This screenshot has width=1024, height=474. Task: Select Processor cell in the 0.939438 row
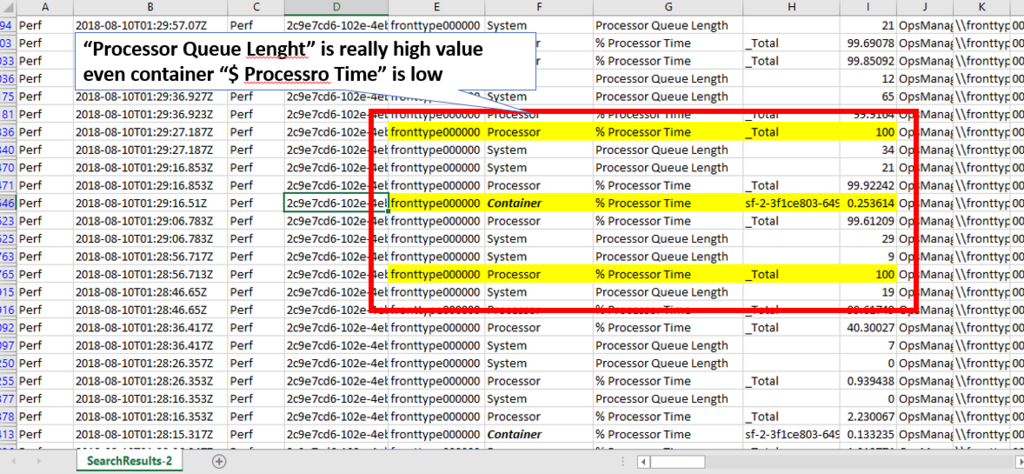click(539, 381)
